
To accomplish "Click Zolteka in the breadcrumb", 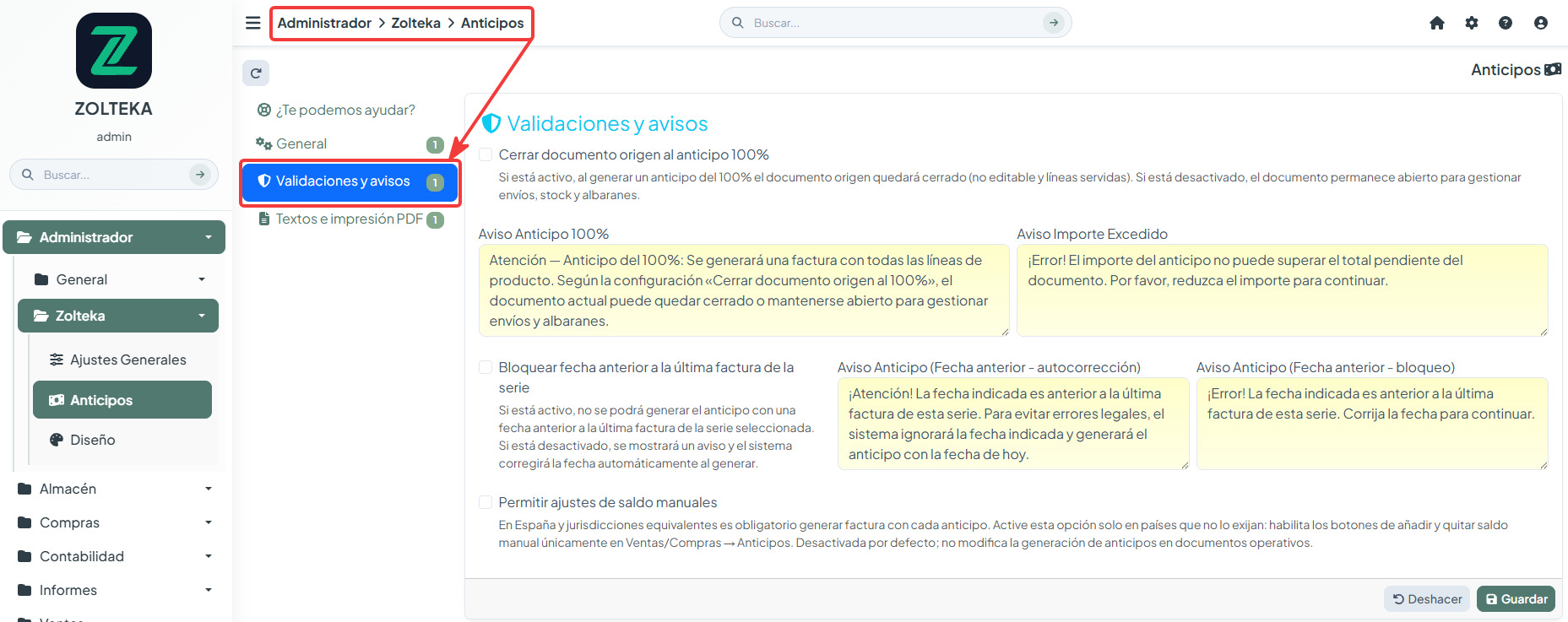I will tap(415, 23).
